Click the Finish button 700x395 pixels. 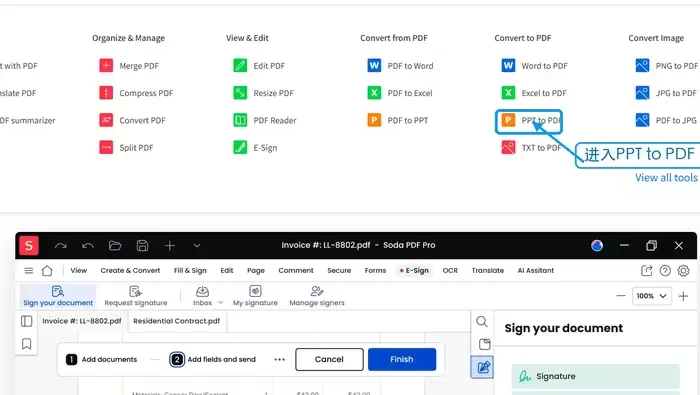pyautogui.click(x=402, y=359)
